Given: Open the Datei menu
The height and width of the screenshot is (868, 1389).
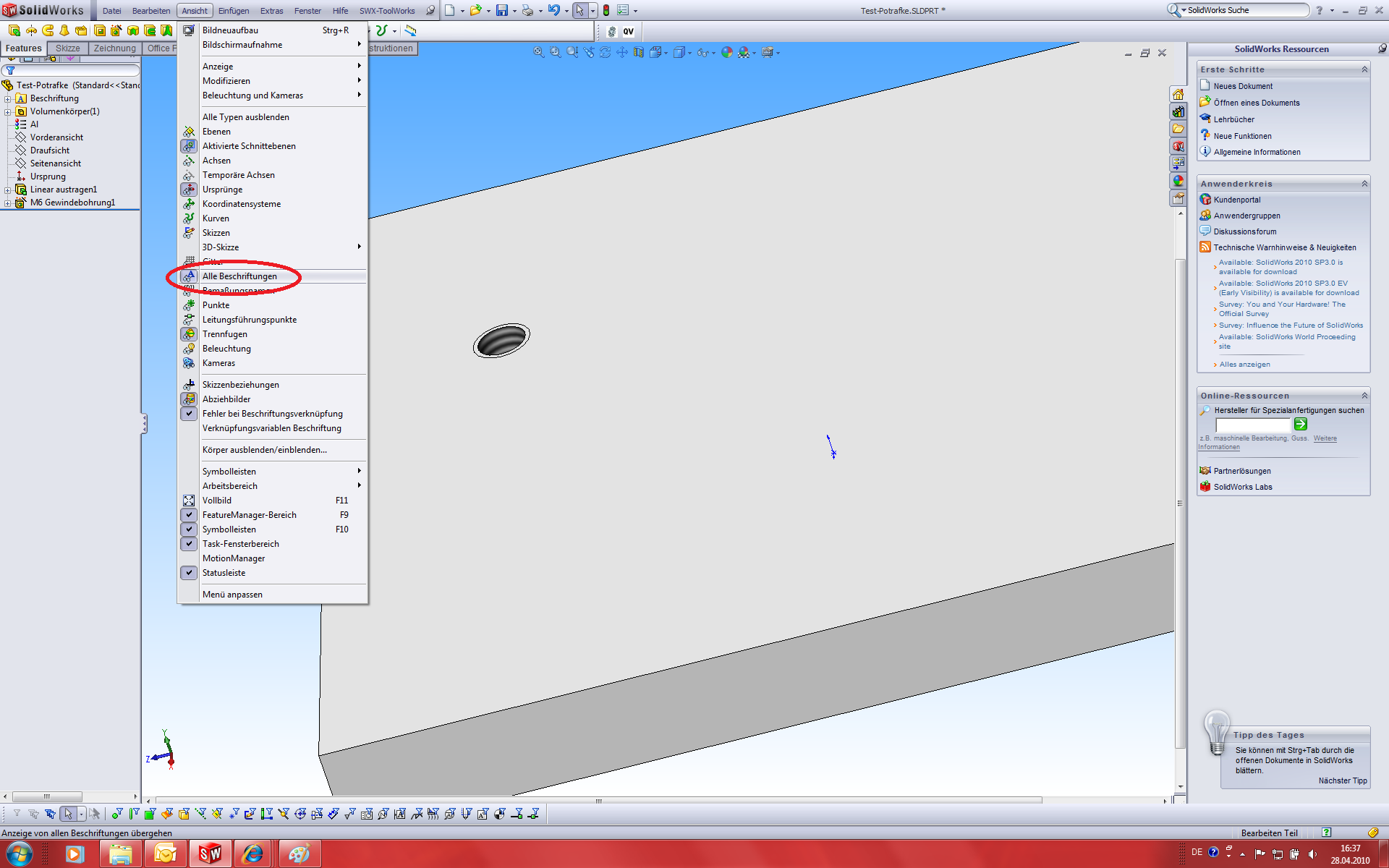Looking at the screenshot, I should click(x=111, y=11).
